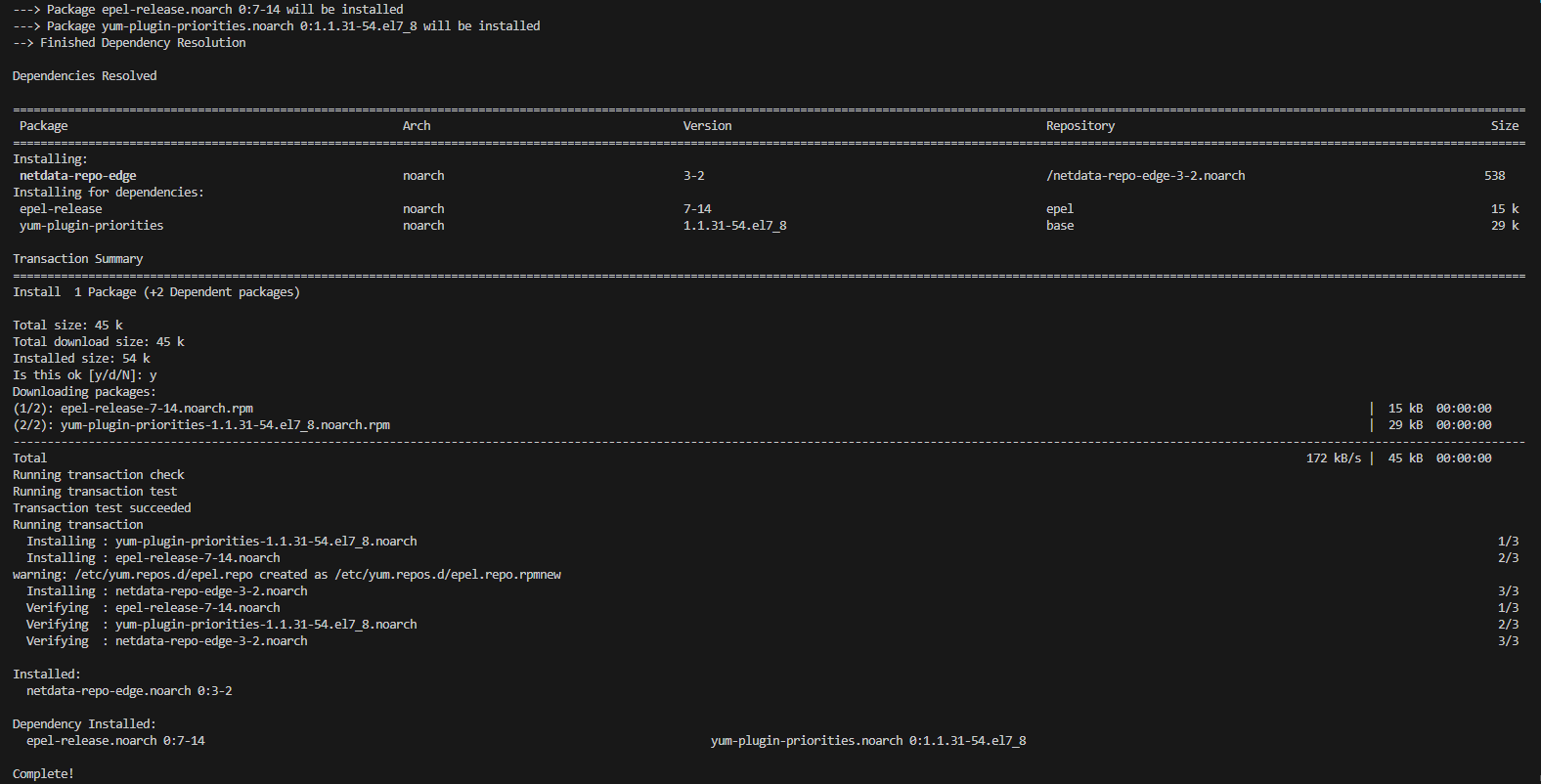The height and width of the screenshot is (784, 1541).
Task: Click the /netdata-repo-edge-3-2.noarch repository entry
Action: tap(1145, 176)
